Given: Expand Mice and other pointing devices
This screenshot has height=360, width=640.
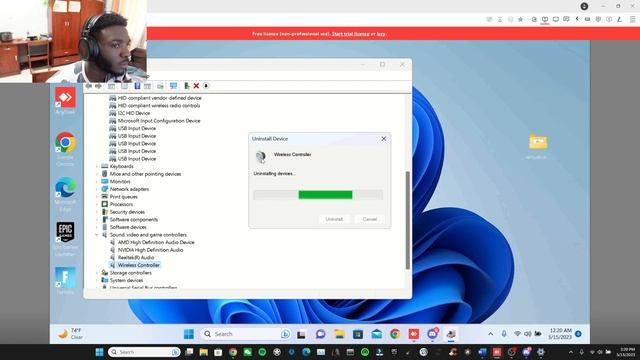Looking at the screenshot, I should click(97, 174).
